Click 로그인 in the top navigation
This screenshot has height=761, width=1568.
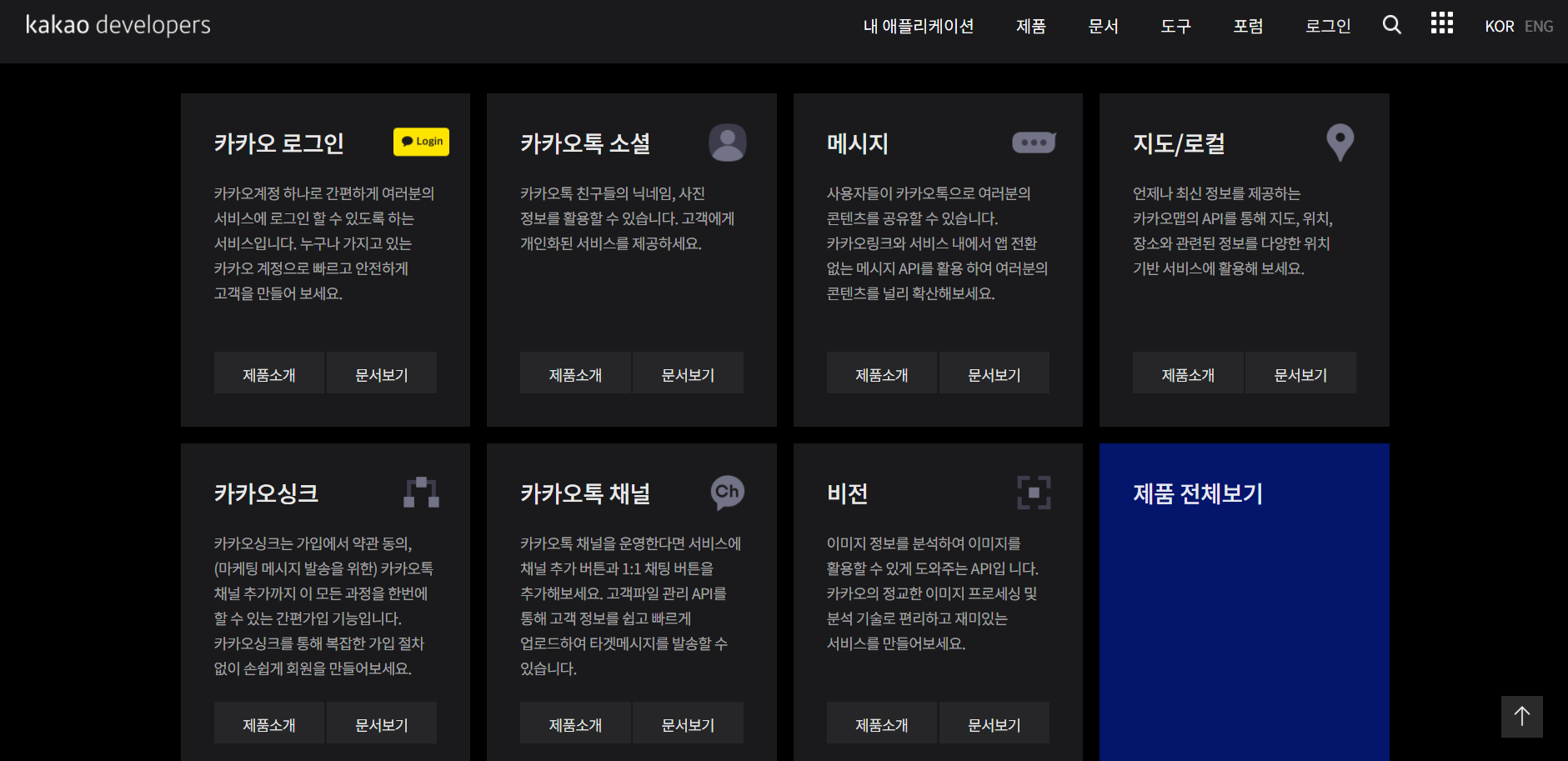1328,26
